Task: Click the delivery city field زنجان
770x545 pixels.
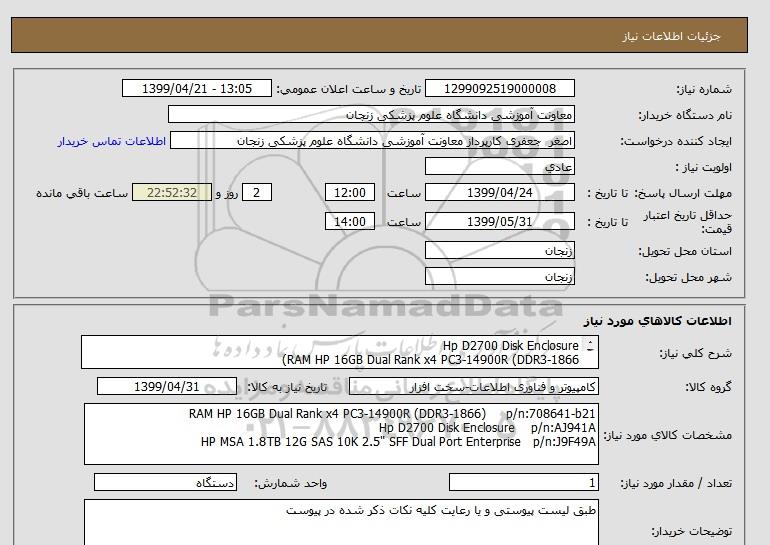Action: (499, 276)
